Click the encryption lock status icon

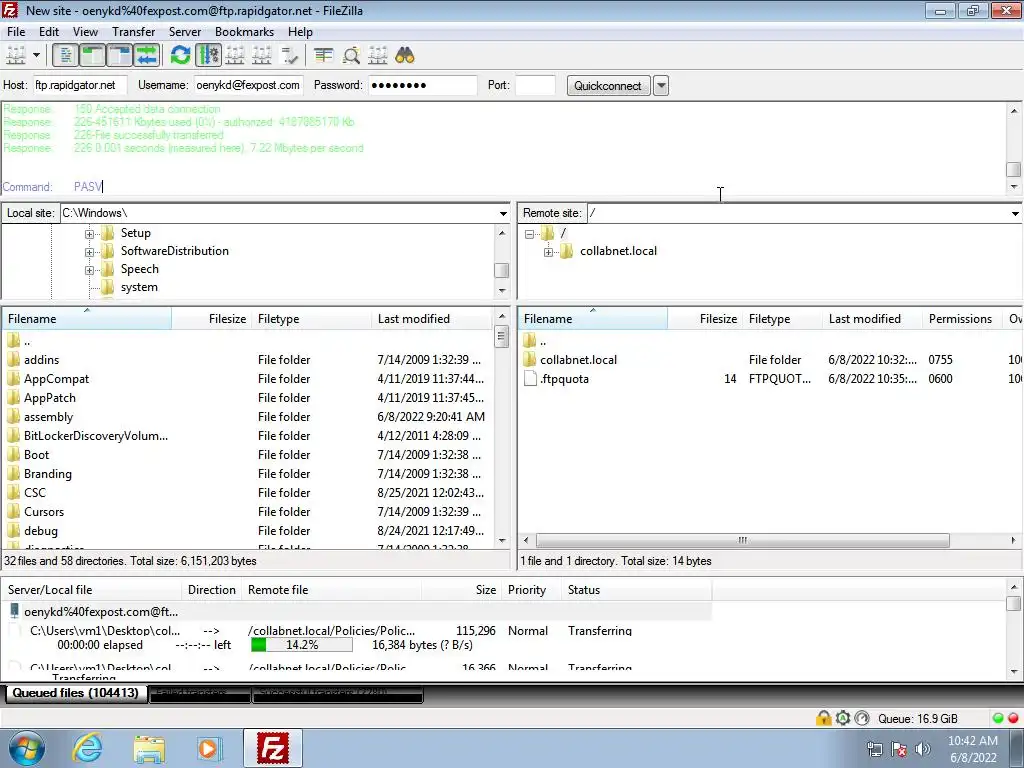tap(823, 718)
